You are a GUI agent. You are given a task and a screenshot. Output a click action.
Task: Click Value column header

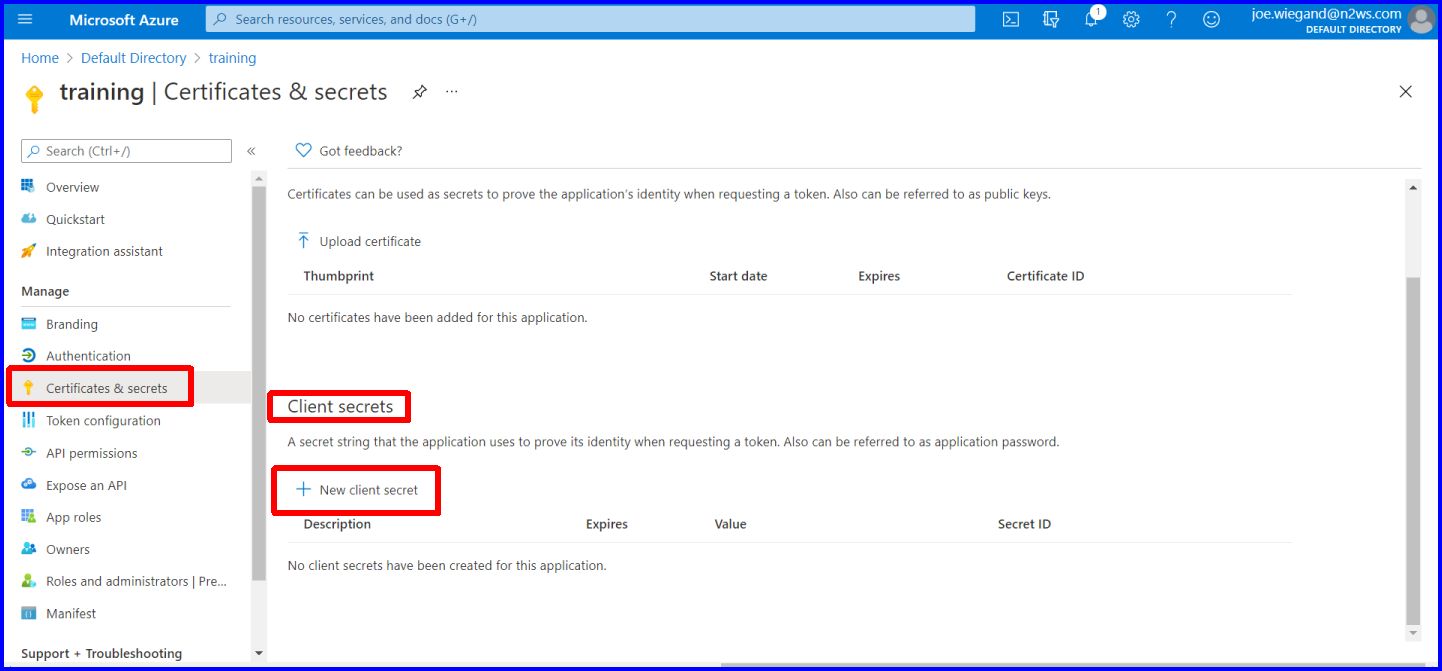click(x=730, y=524)
